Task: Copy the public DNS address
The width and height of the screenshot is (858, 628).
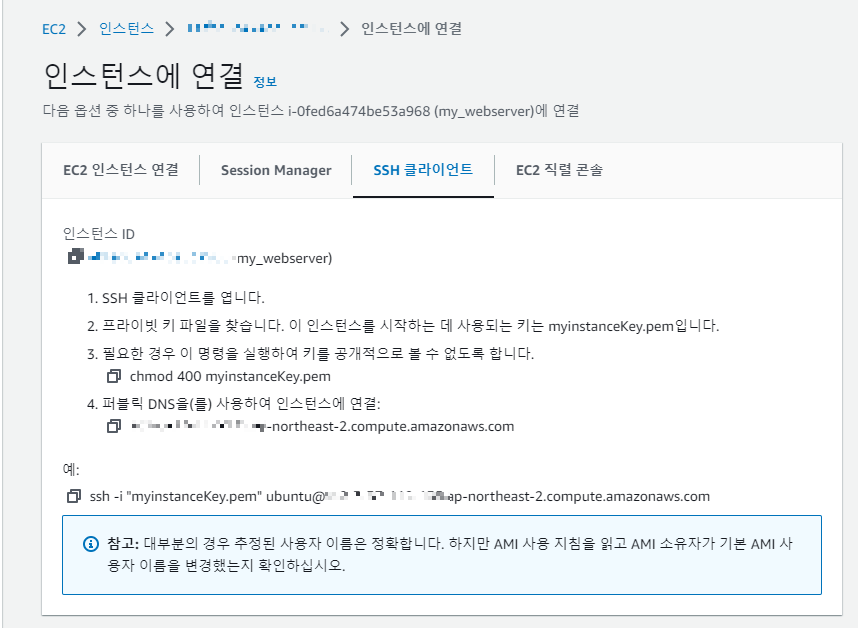Action: coord(114,426)
